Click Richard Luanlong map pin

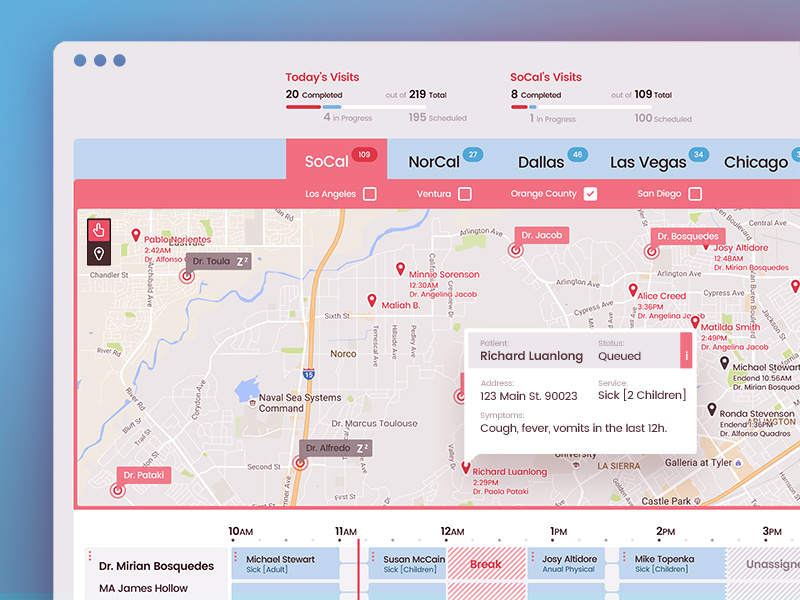[466, 467]
